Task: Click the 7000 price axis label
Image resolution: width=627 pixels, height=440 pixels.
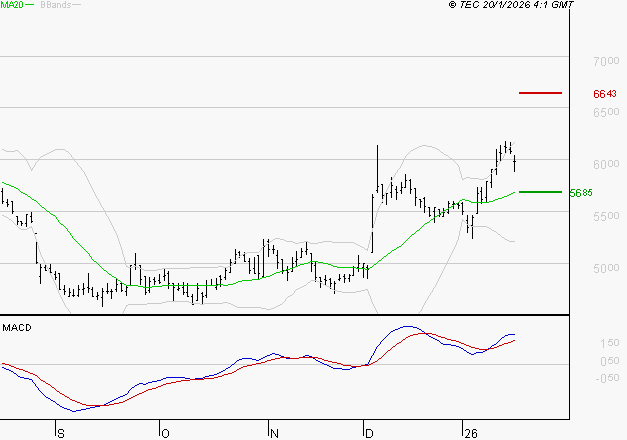Action: click(x=606, y=61)
